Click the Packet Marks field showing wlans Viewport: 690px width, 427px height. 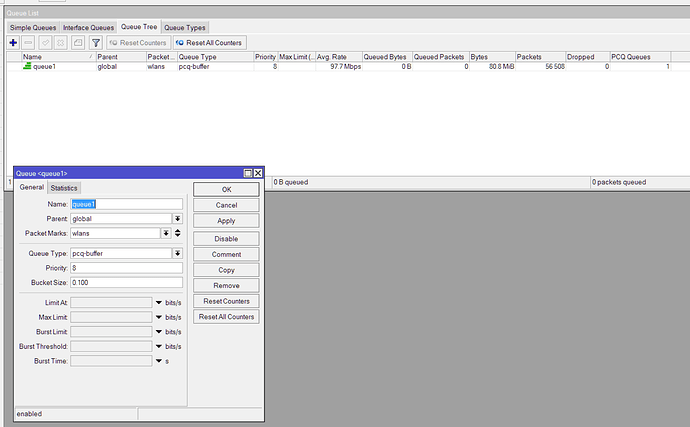[115, 233]
